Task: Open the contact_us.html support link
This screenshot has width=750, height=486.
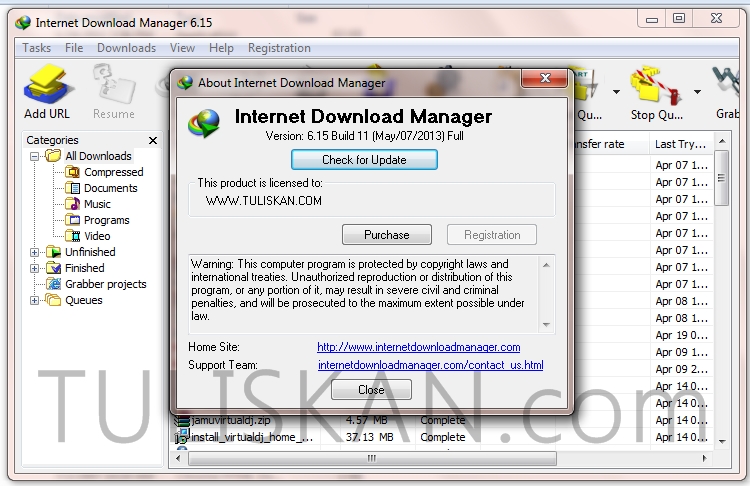Action: pos(430,365)
